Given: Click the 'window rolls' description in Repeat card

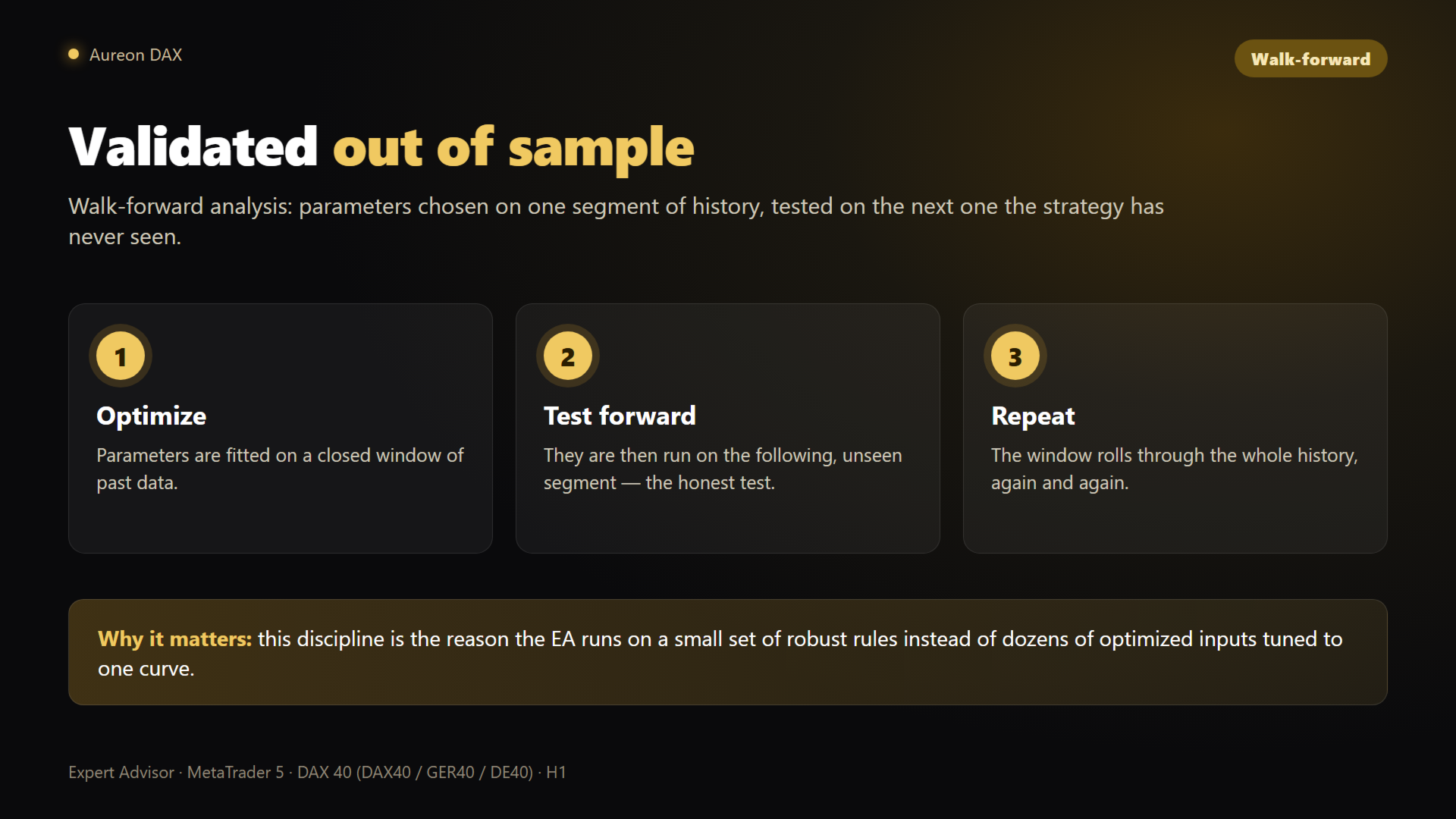Looking at the screenshot, I should tap(1174, 469).
